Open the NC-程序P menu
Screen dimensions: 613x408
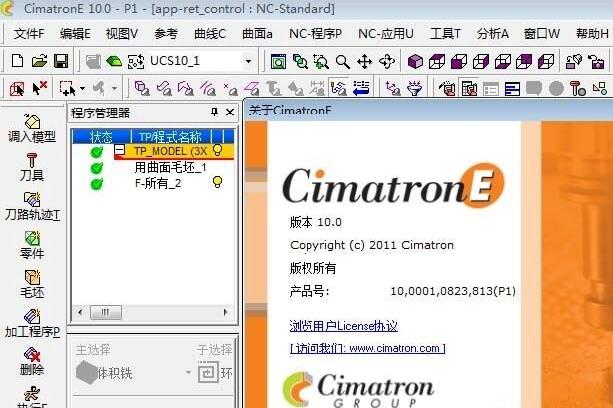(x=315, y=34)
